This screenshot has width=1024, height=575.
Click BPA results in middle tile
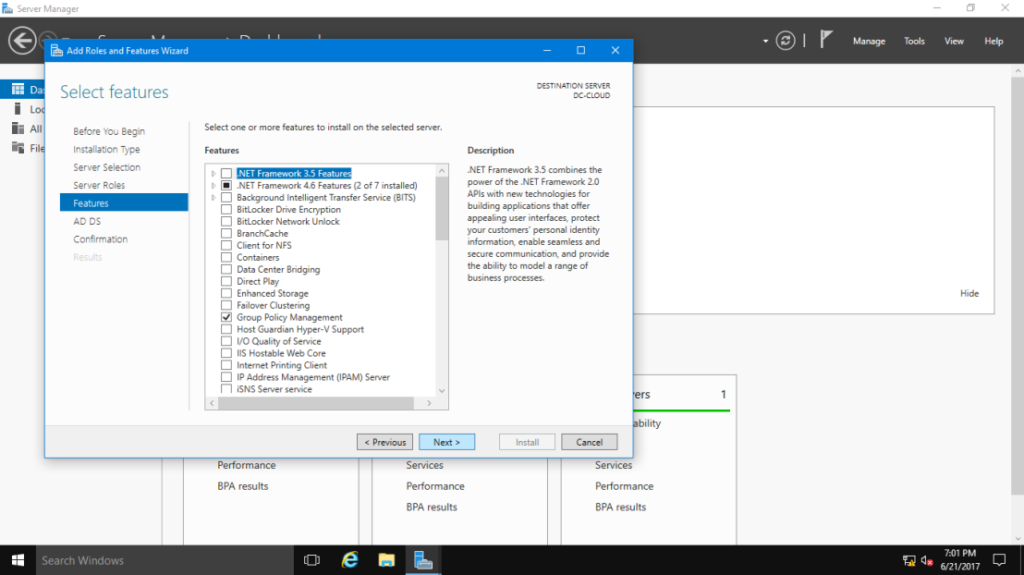pyautogui.click(x=431, y=507)
